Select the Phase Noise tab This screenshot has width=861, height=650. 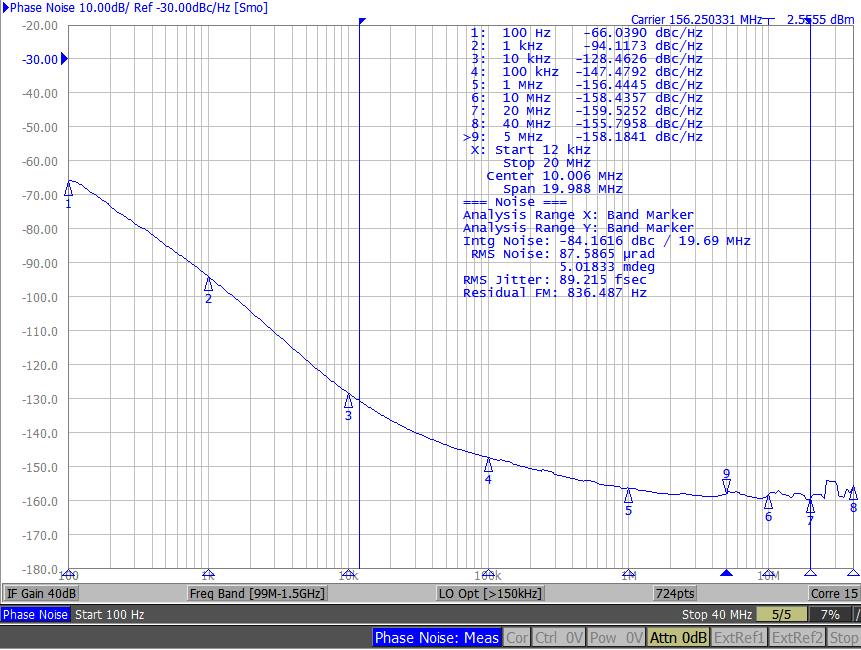pos(34,614)
